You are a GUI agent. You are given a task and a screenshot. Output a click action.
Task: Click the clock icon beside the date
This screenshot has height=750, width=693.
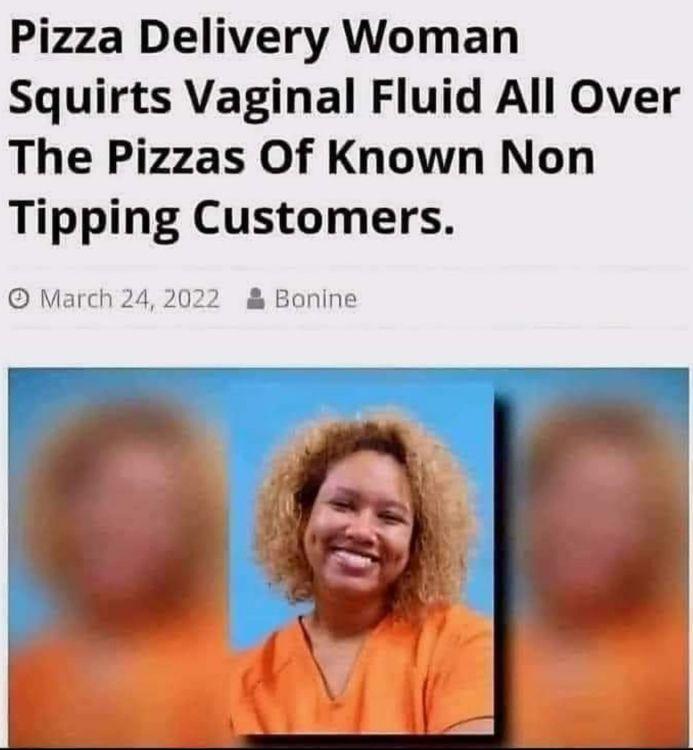click(19, 299)
